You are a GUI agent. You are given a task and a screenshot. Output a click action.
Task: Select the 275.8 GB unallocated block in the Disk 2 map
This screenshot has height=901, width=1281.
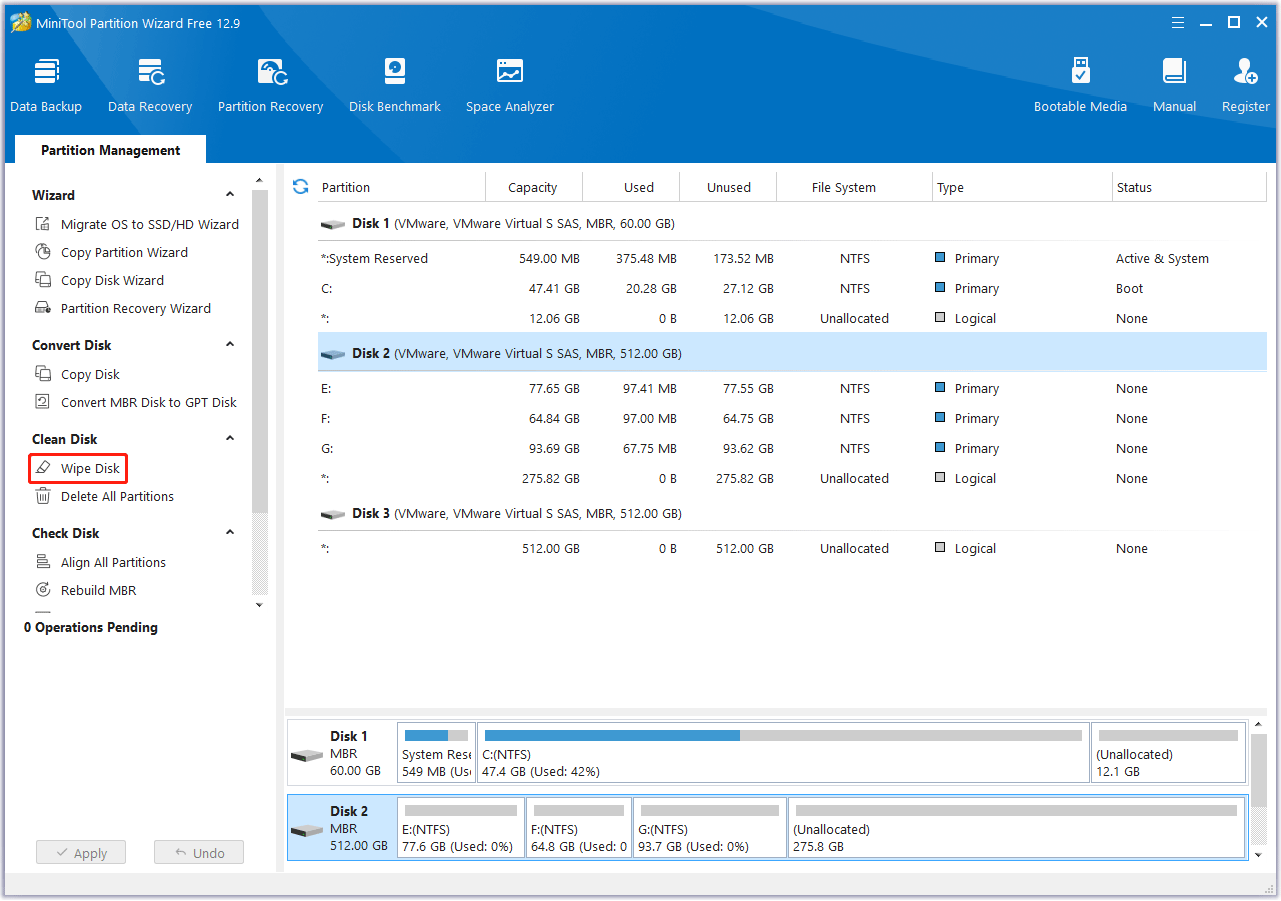tap(1017, 827)
